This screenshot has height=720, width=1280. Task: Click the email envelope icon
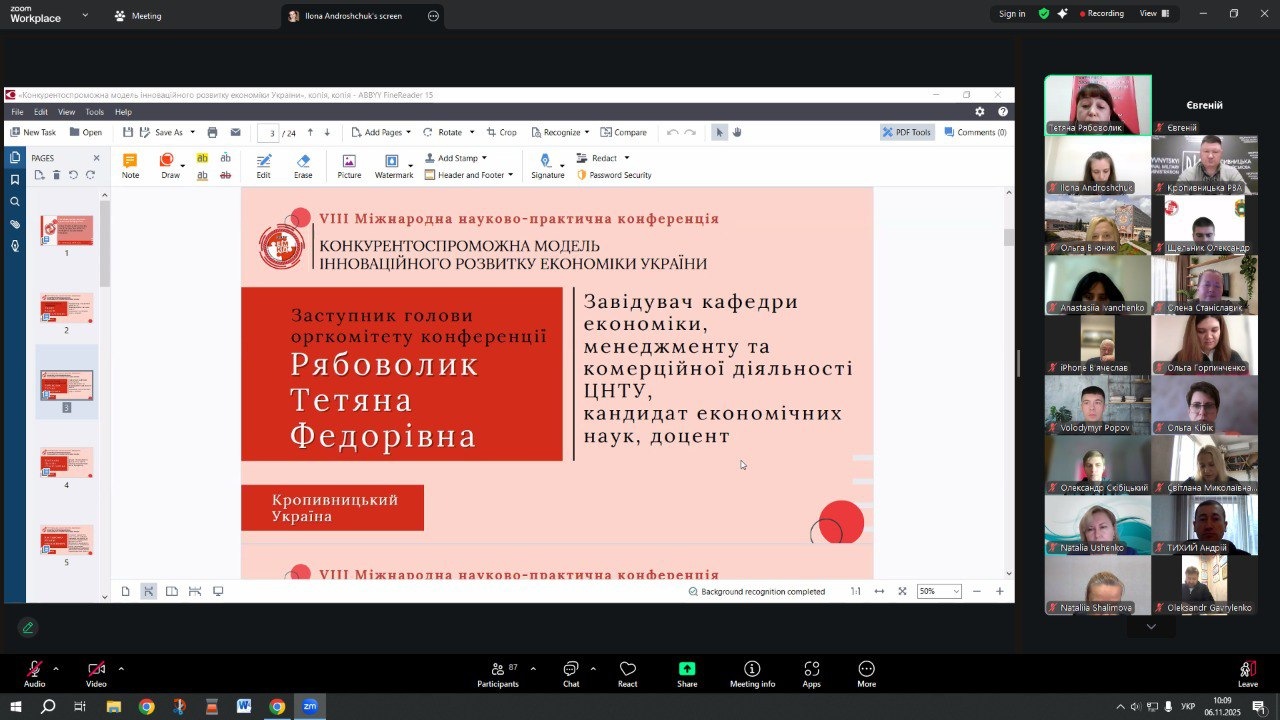click(x=235, y=132)
